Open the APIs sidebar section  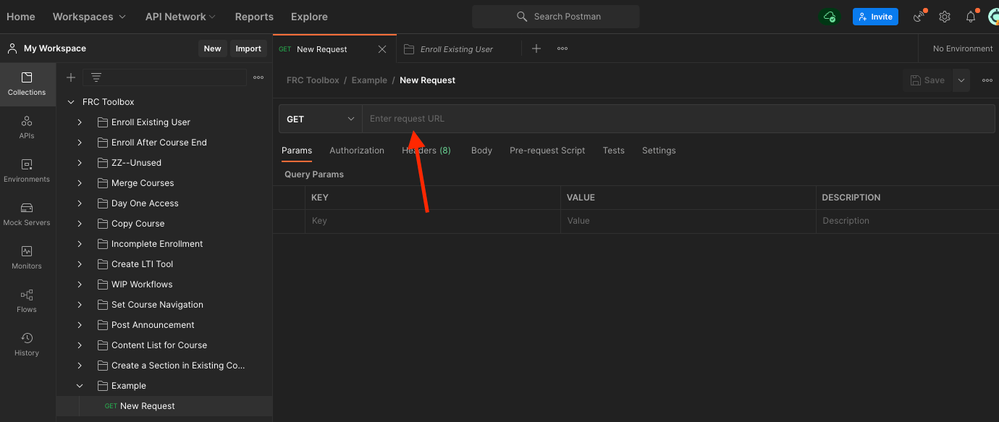(x=27, y=126)
